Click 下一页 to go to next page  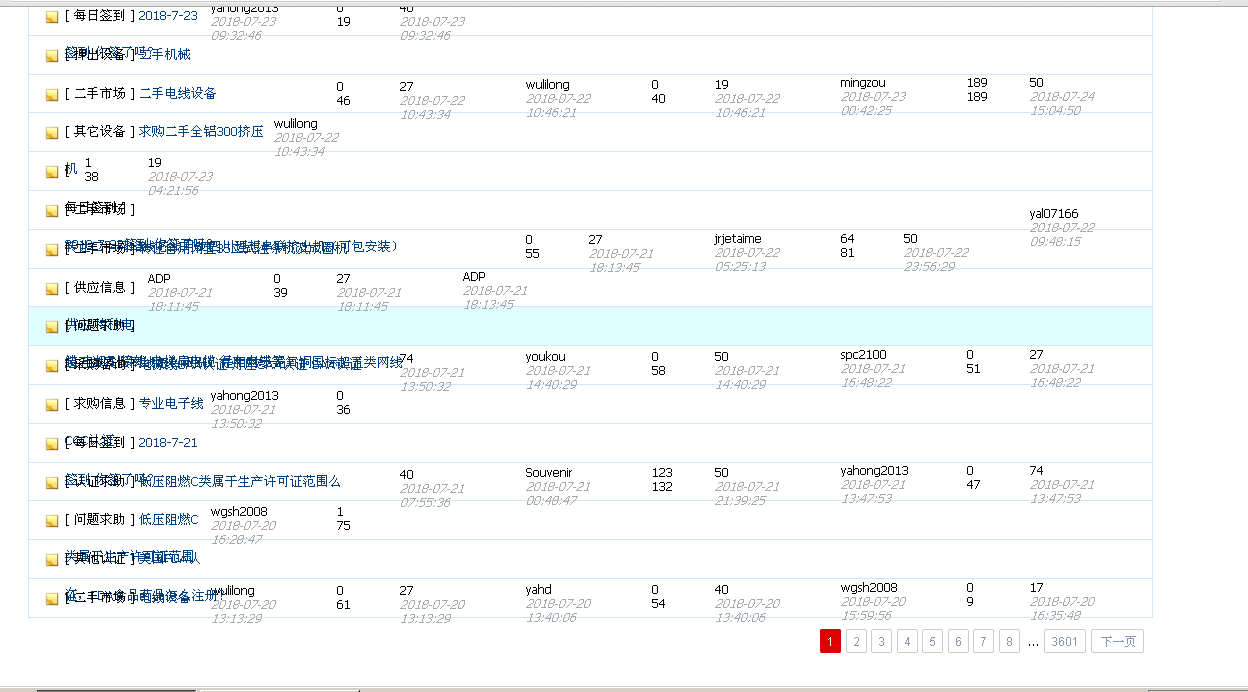click(x=1116, y=641)
